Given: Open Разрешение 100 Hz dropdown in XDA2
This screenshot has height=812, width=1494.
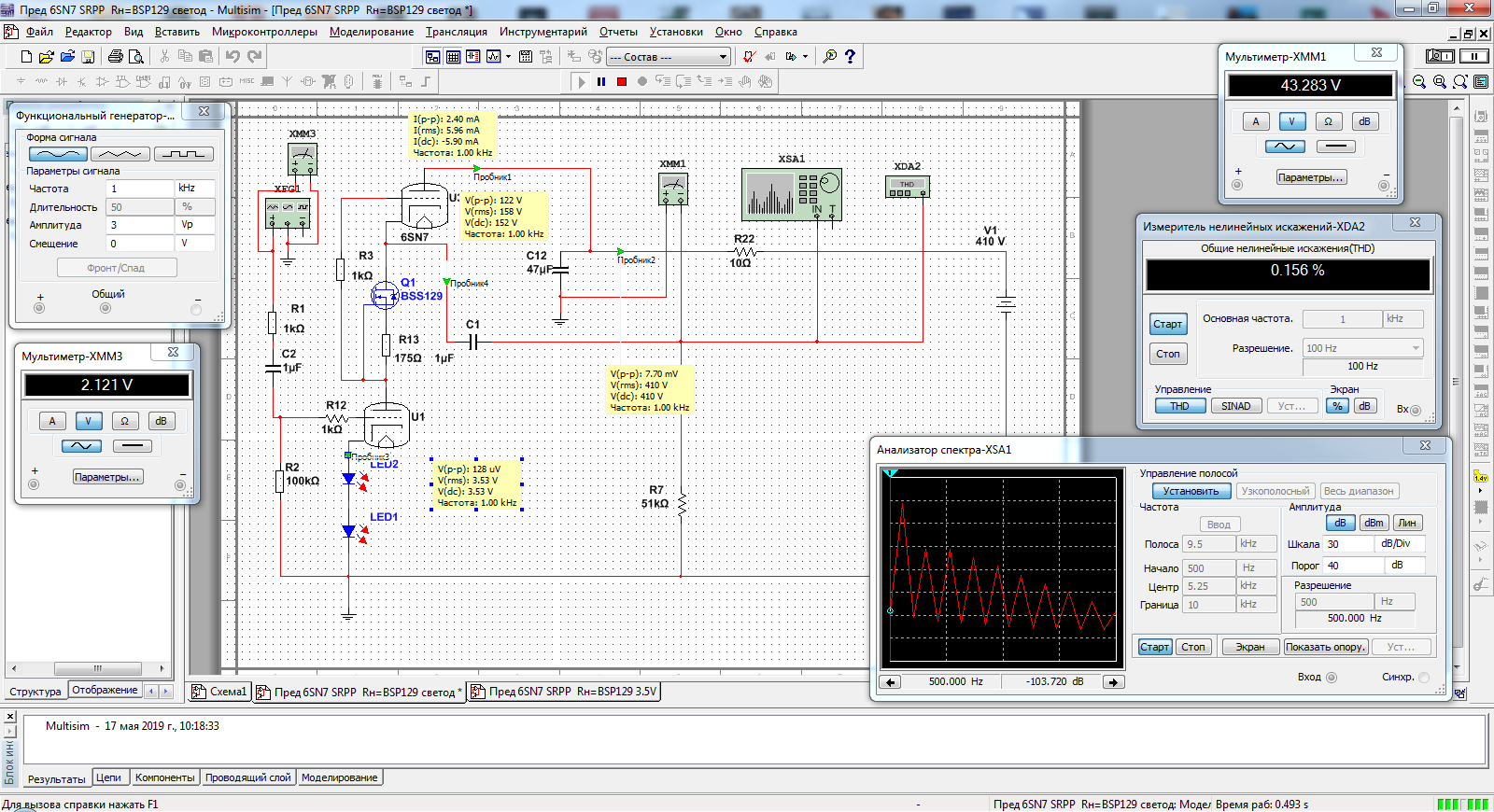Looking at the screenshot, I should [1416, 348].
